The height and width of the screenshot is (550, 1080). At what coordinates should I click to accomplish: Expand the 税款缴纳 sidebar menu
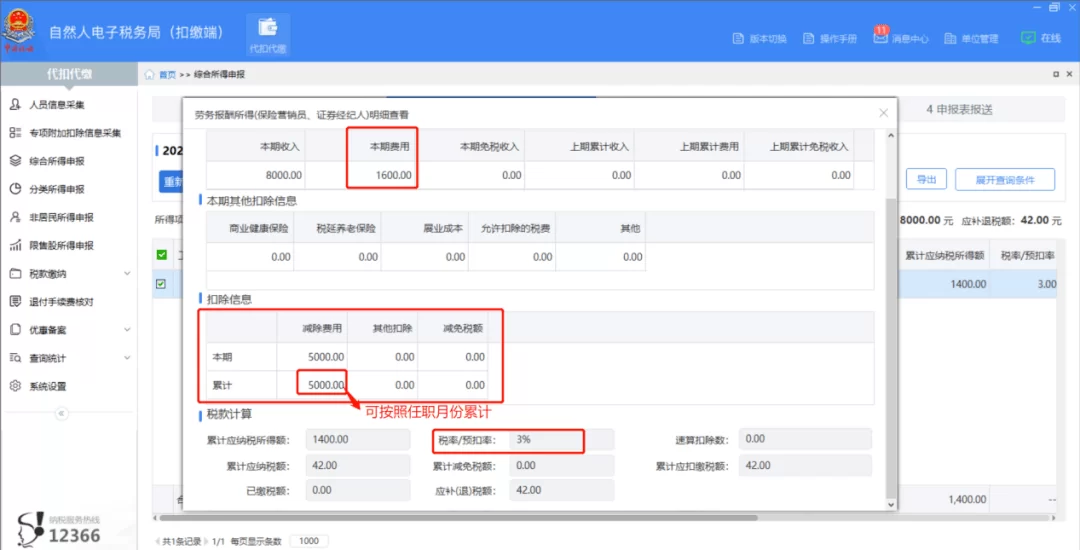pyautogui.click(x=126, y=274)
